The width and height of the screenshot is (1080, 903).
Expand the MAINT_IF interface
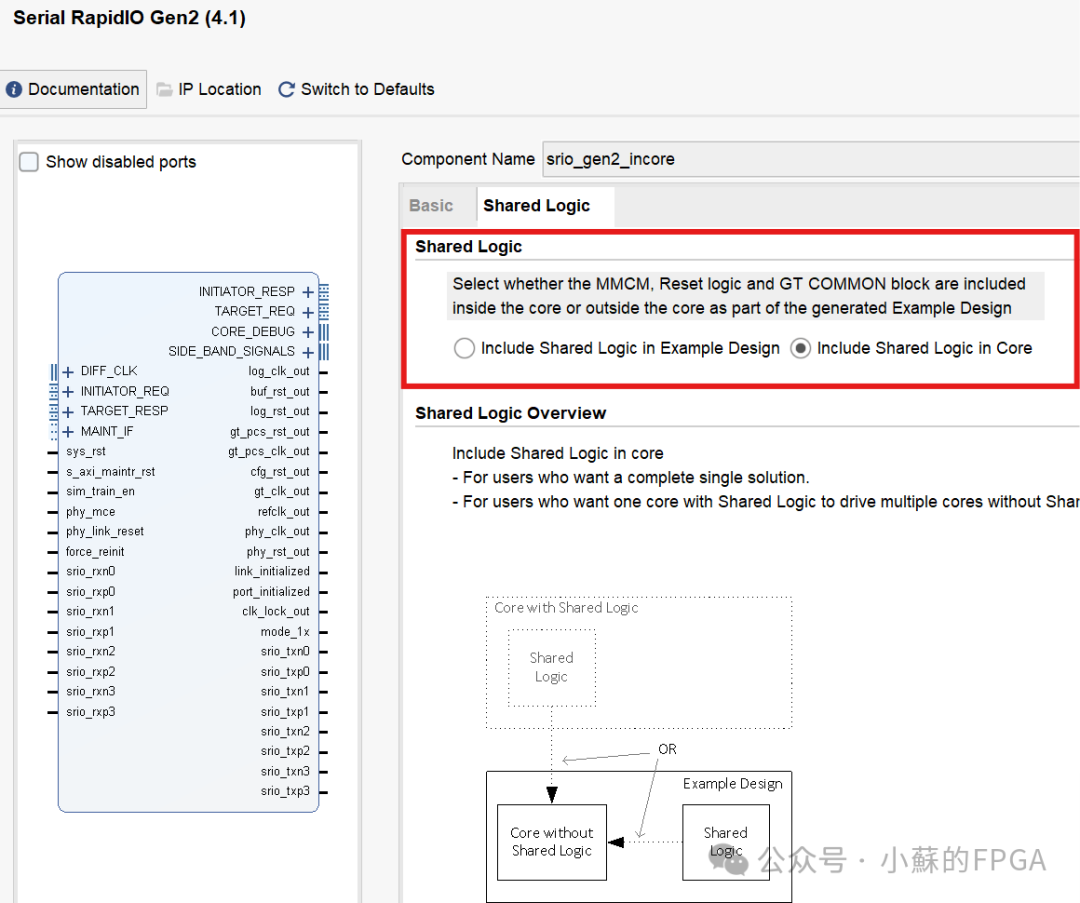pos(68,431)
